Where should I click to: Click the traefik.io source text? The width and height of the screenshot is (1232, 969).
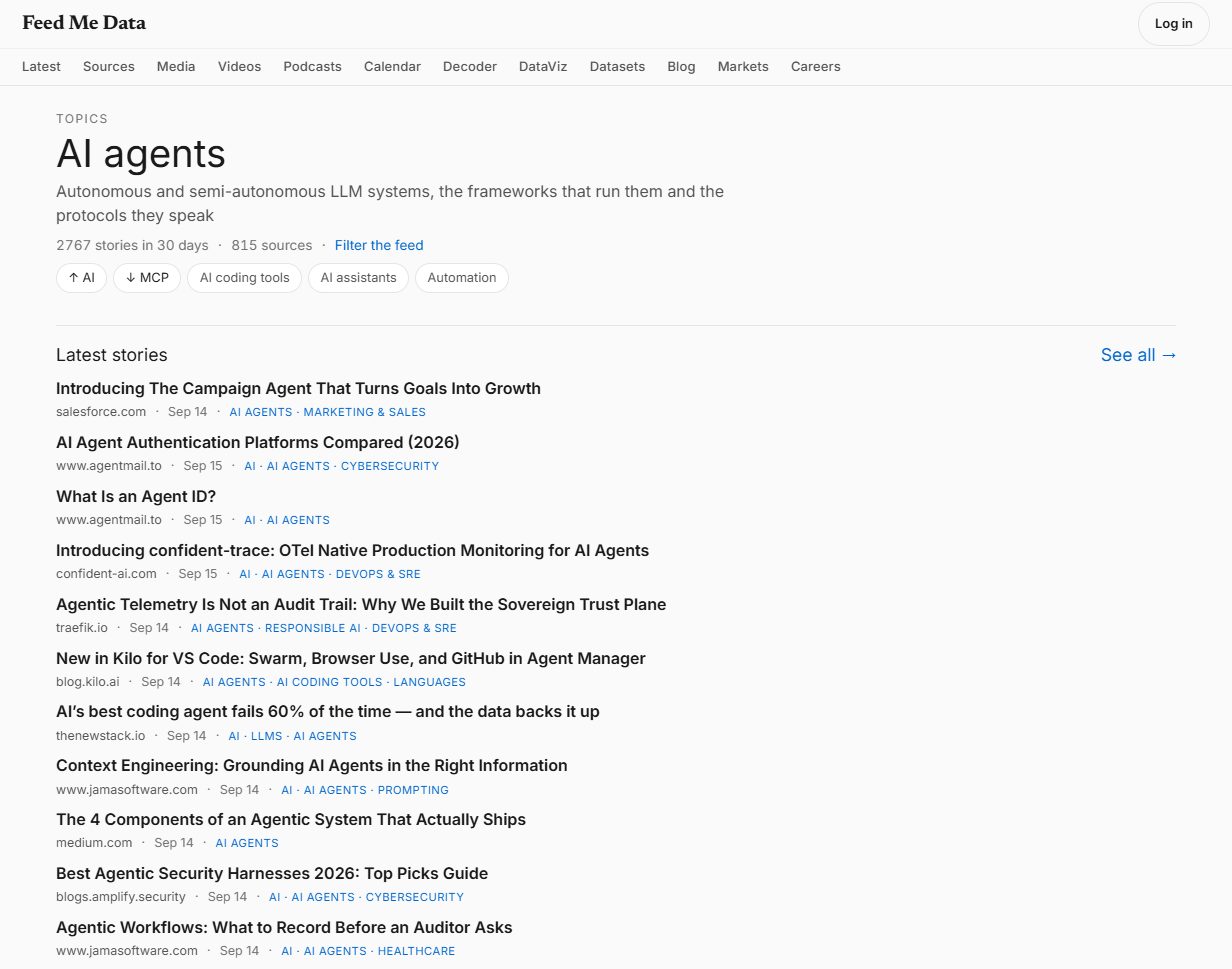point(82,628)
